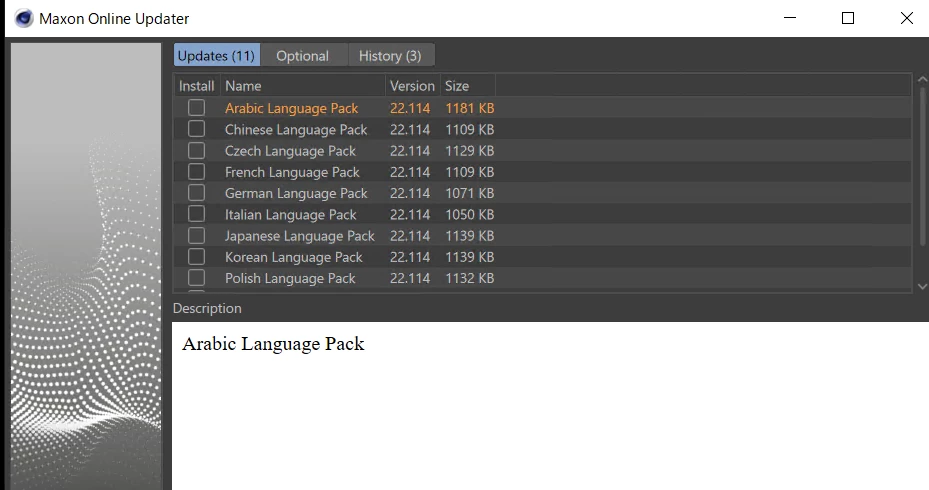Click the scroll down arrow of update list
This screenshot has height=490, width=929.
(x=922, y=287)
